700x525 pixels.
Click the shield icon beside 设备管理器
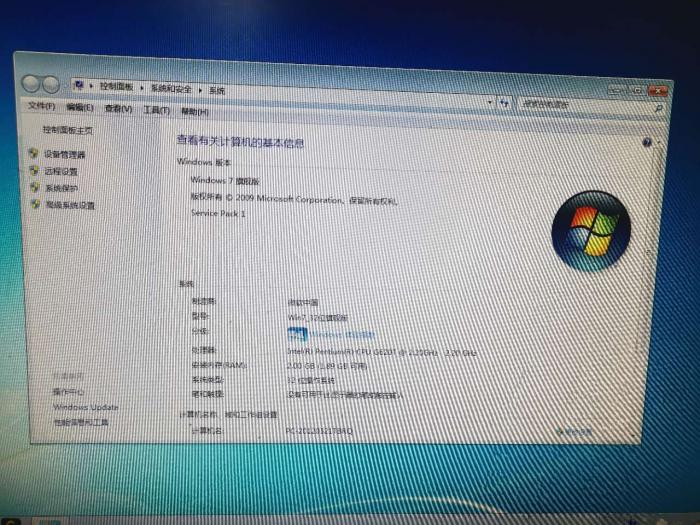click(x=33, y=153)
